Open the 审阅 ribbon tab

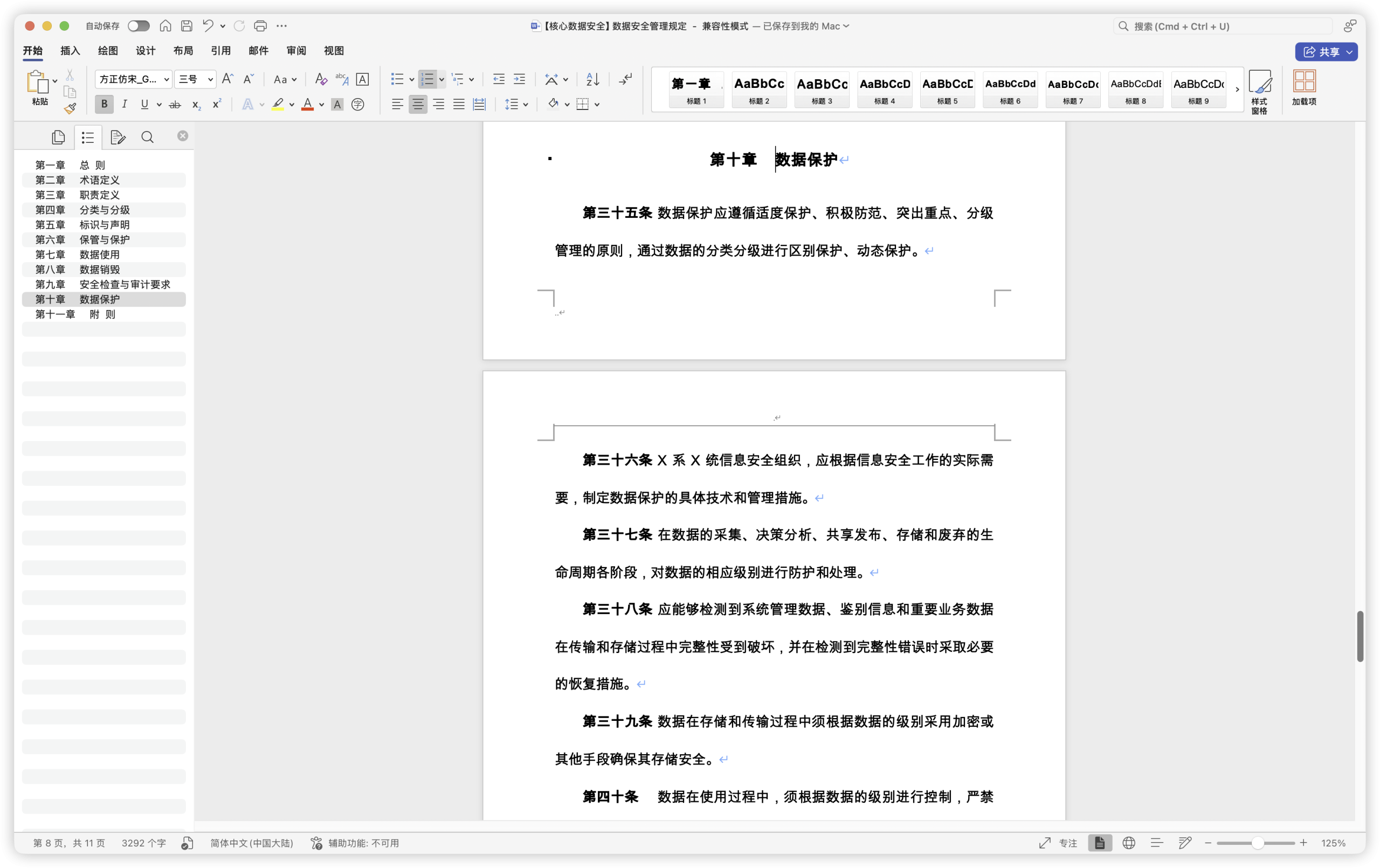pyautogui.click(x=296, y=51)
